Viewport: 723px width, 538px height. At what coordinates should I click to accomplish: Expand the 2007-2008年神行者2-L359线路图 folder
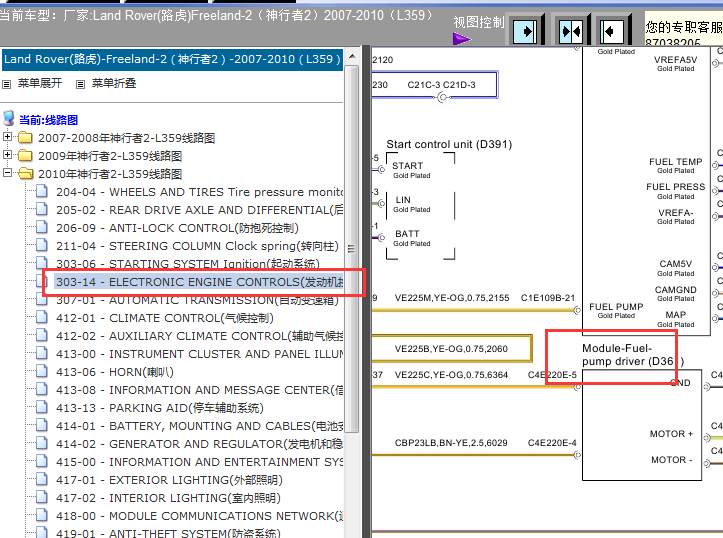click(x=7, y=136)
